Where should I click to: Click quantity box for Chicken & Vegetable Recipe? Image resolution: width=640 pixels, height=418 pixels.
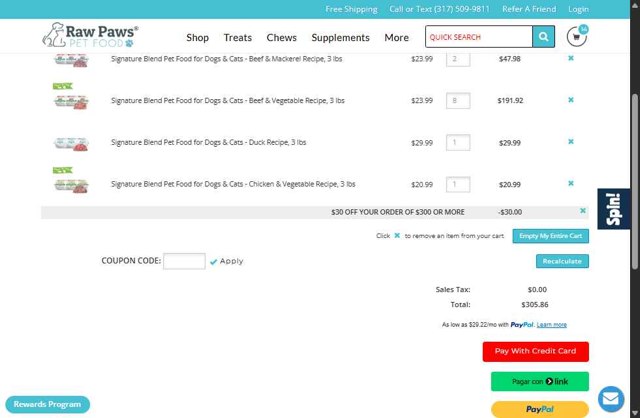[458, 185]
